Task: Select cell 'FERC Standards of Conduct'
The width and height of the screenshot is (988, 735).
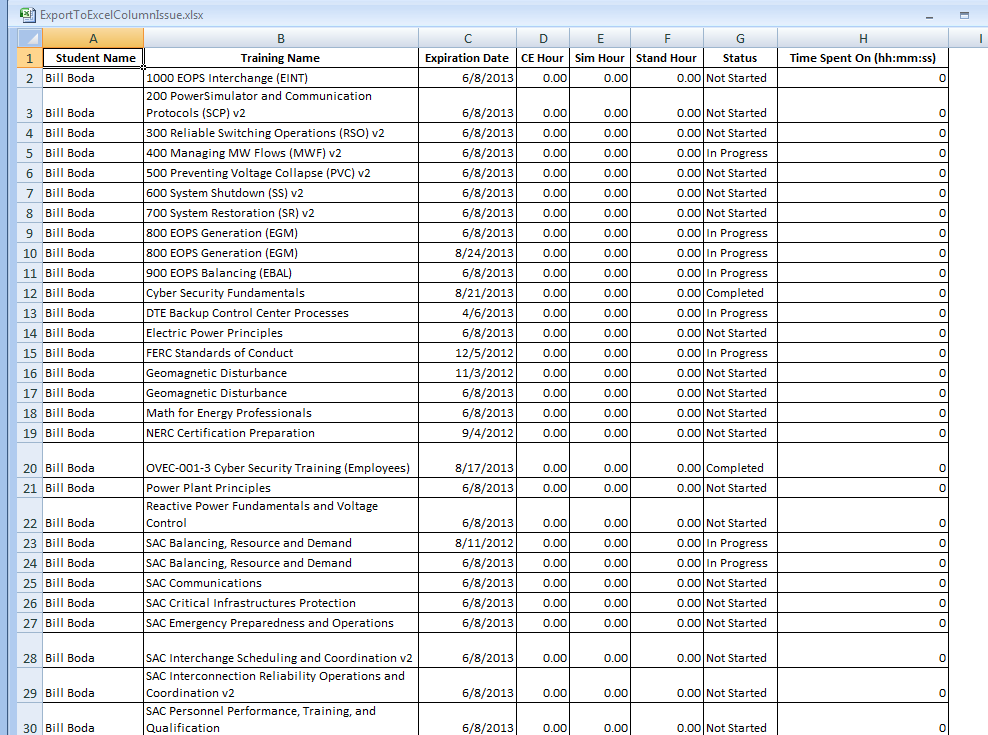Action: (x=281, y=353)
